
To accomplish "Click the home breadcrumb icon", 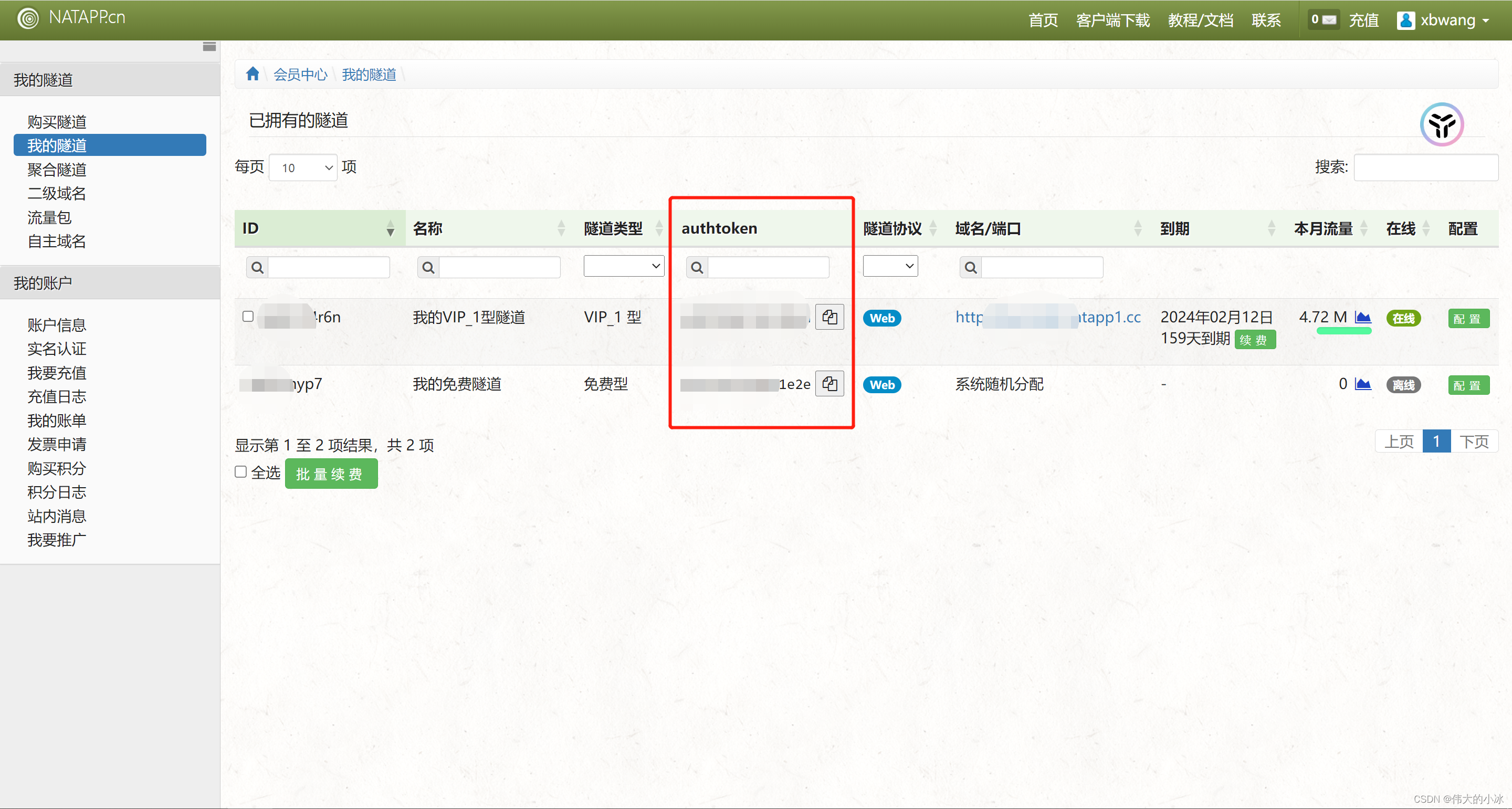I will tap(253, 74).
